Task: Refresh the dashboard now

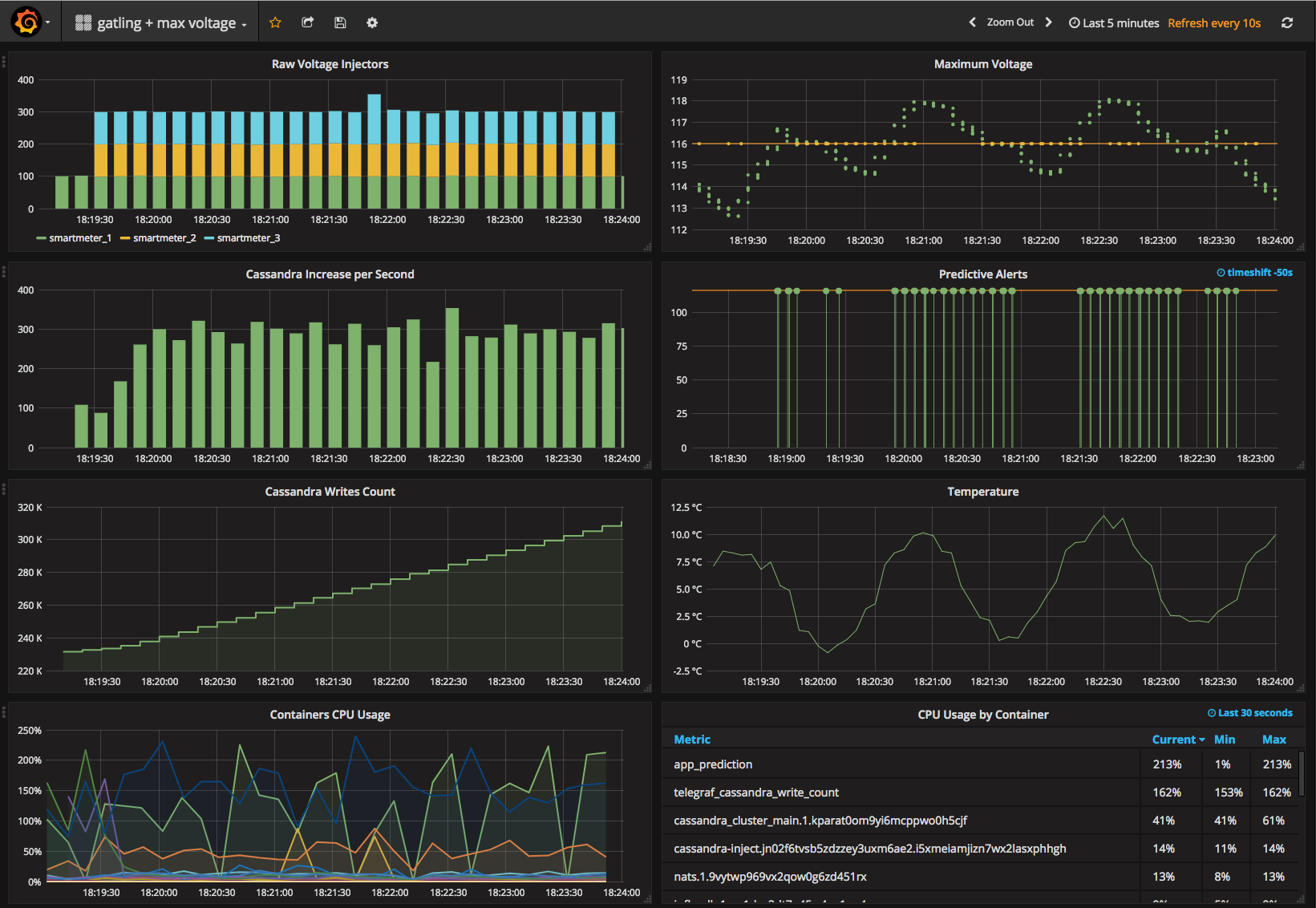Action: coord(1287,22)
